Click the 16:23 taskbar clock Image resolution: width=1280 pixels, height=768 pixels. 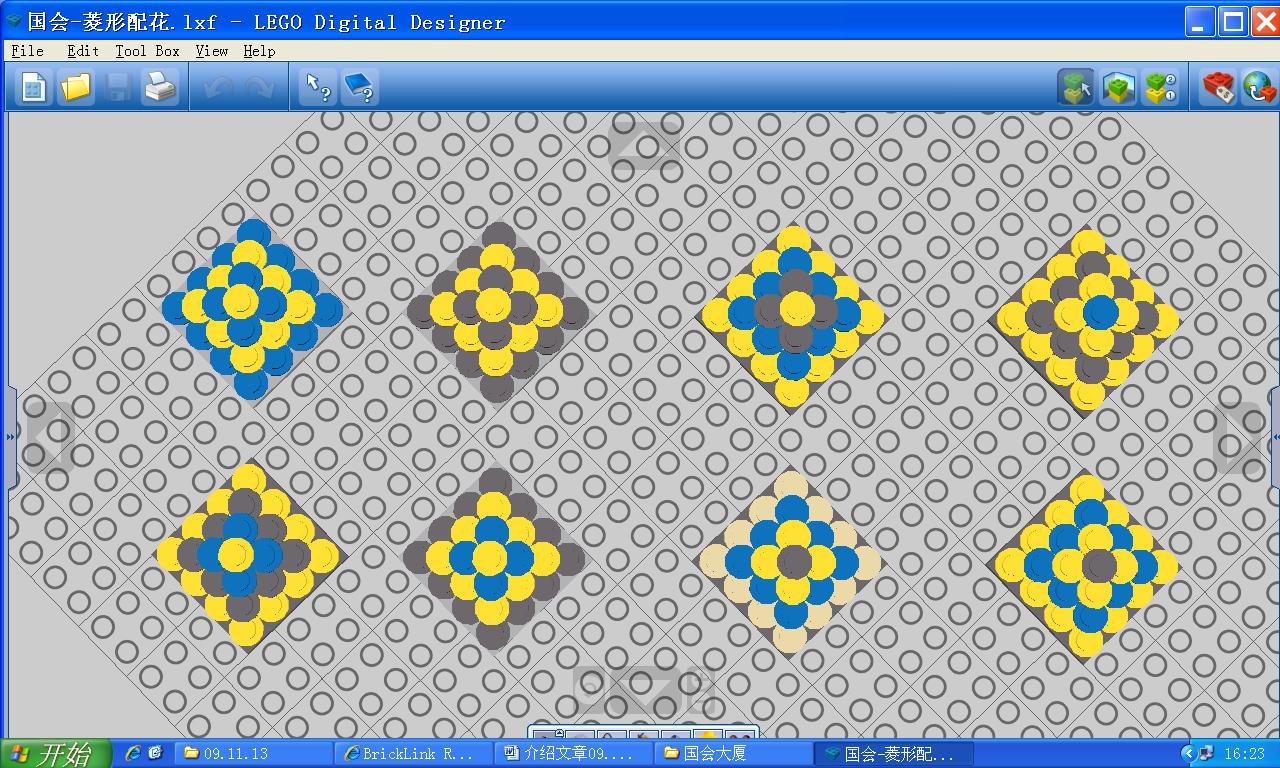click(x=1244, y=754)
